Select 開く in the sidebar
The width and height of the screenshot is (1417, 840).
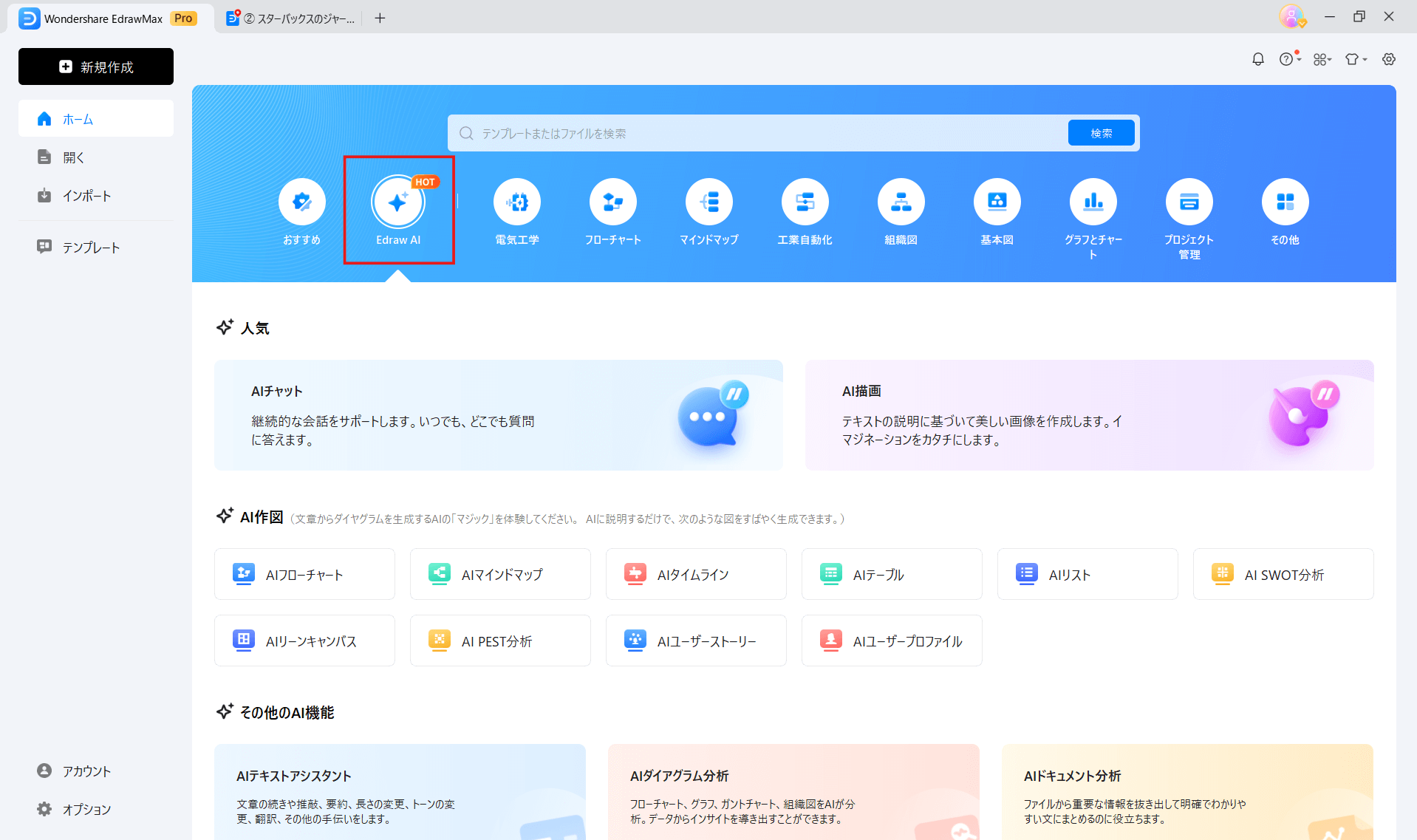[96, 157]
